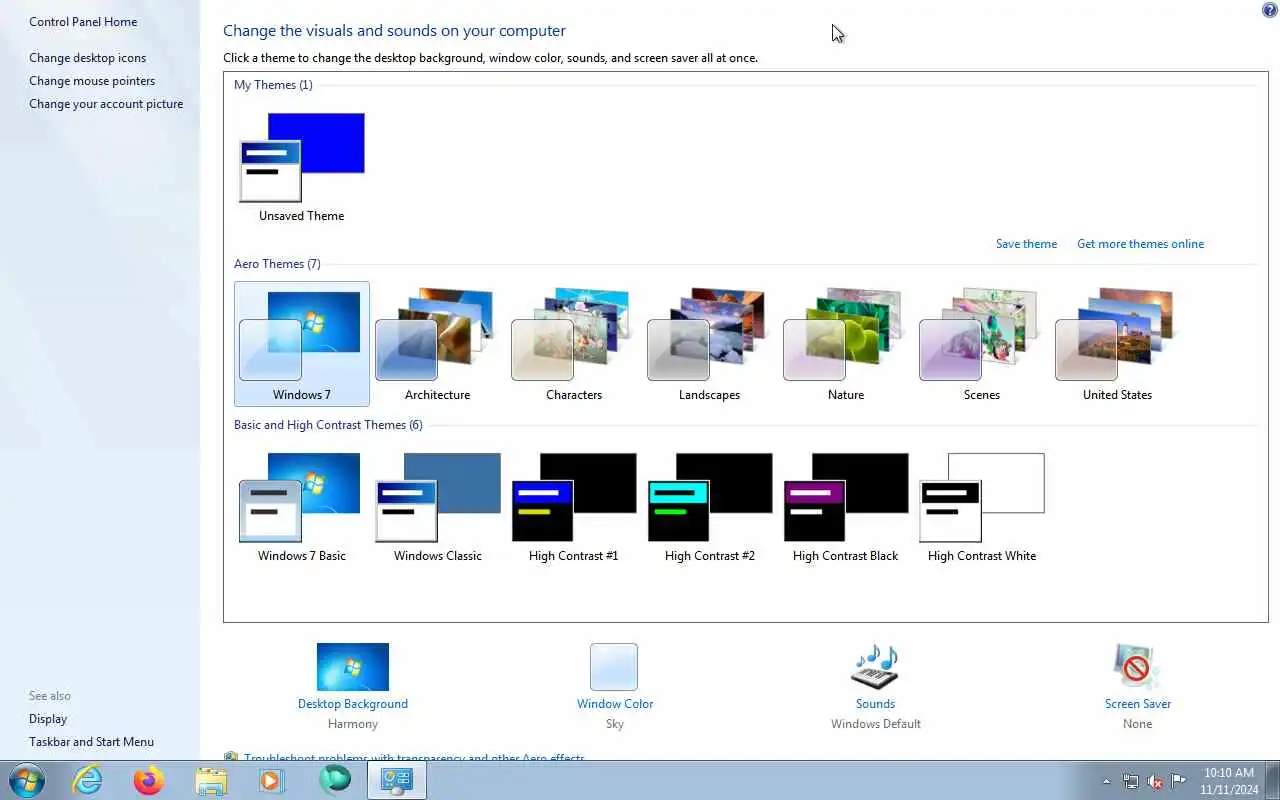This screenshot has height=800, width=1280.
Task: Open Windows Media Player on taskbar
Action: tap(272, 780)
